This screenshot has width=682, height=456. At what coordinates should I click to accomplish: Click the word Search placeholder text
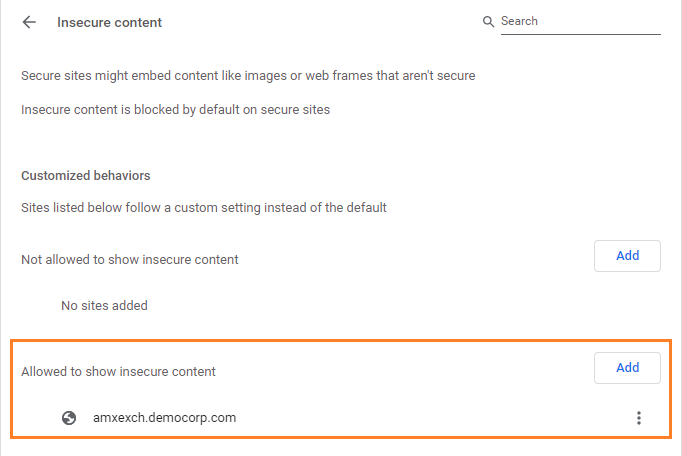point(519,21)
